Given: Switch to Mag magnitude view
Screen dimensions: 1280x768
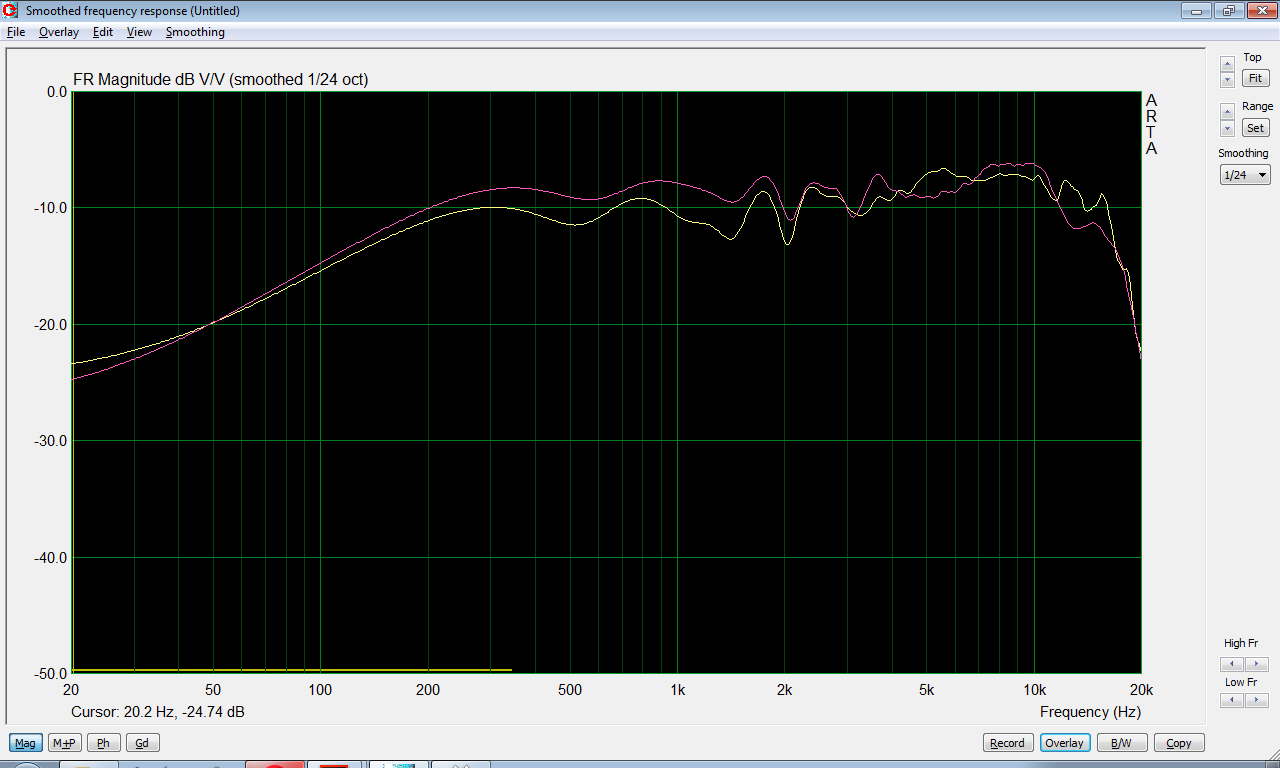Looking at the screenshot, I should [26, 743].
